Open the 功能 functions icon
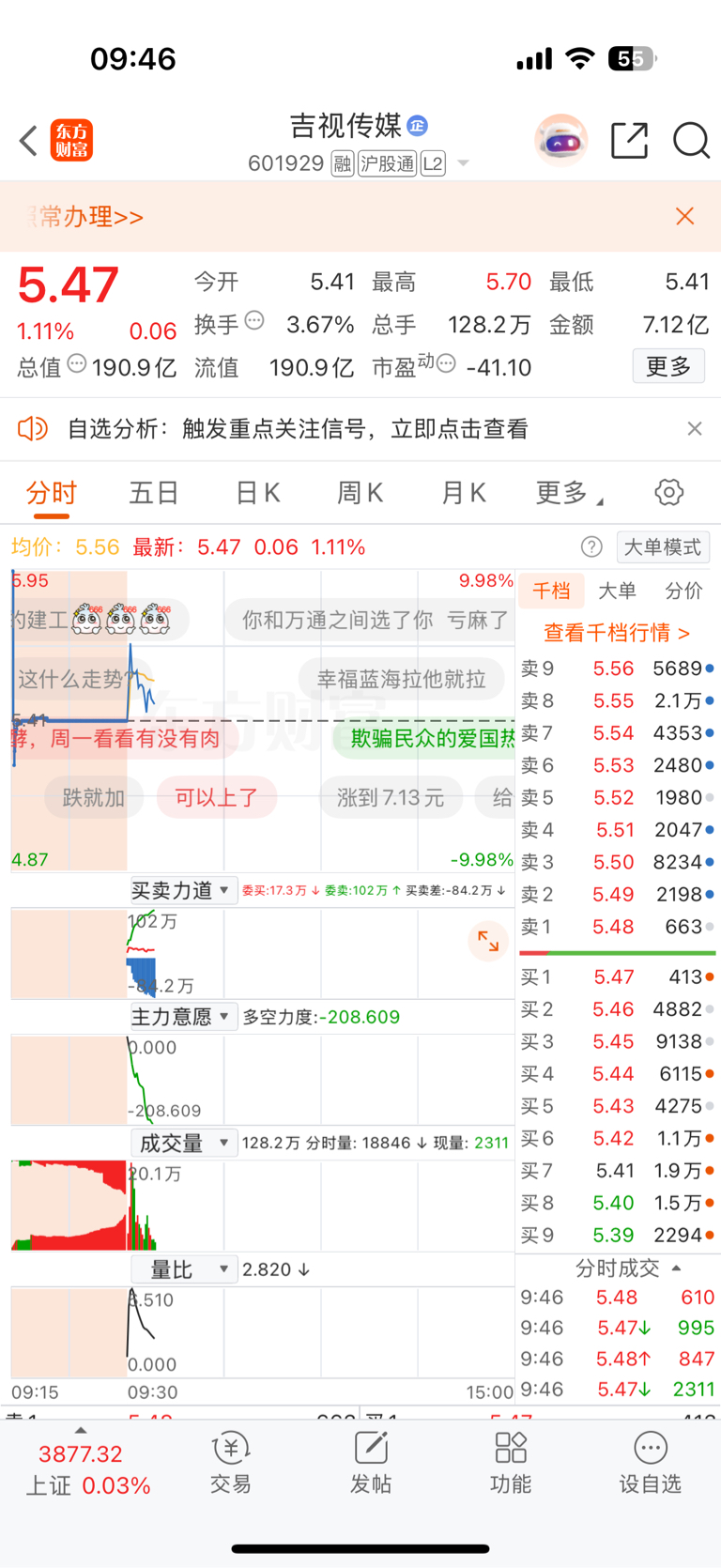721x1568 pixels. (511, 1462)
